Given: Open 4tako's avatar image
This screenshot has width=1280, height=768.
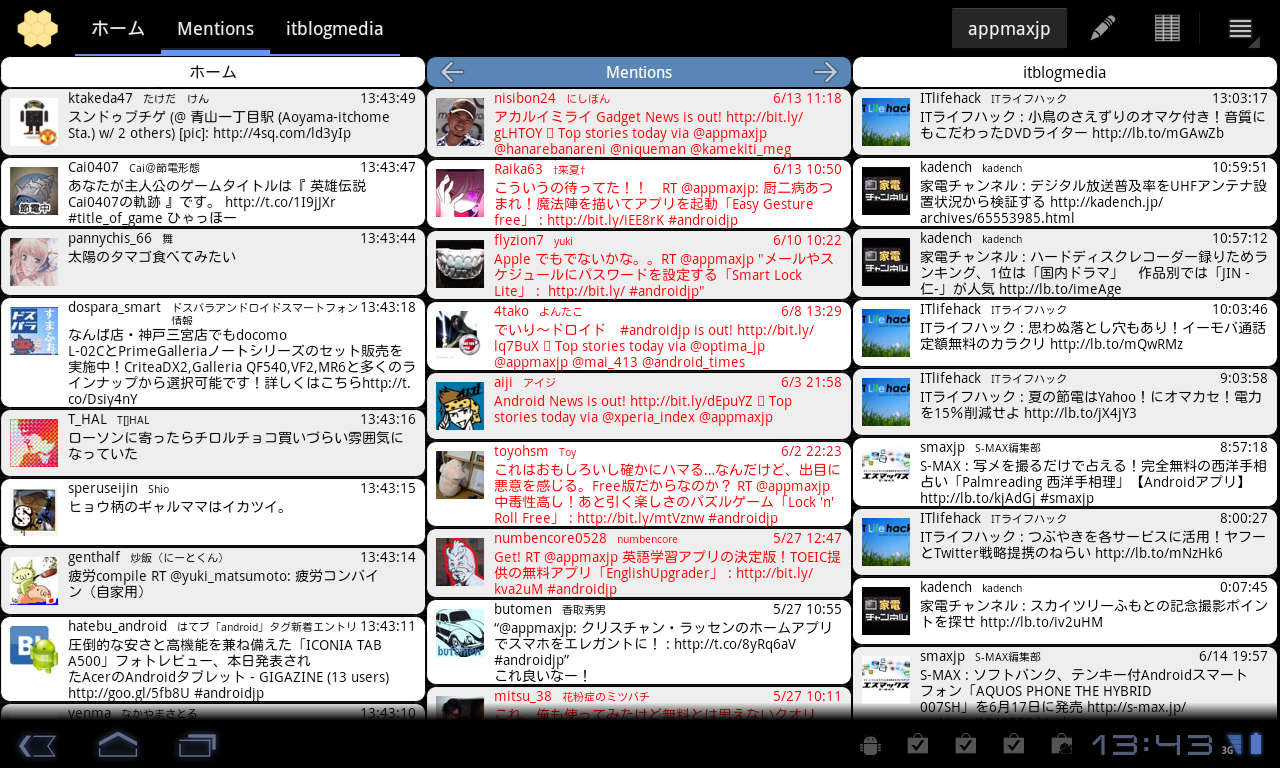Looking at the screenshot, I should point(460,335).
